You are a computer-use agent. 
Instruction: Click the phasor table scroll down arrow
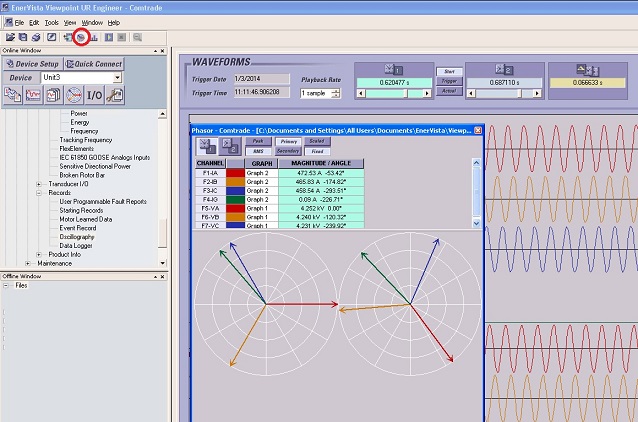476,223
